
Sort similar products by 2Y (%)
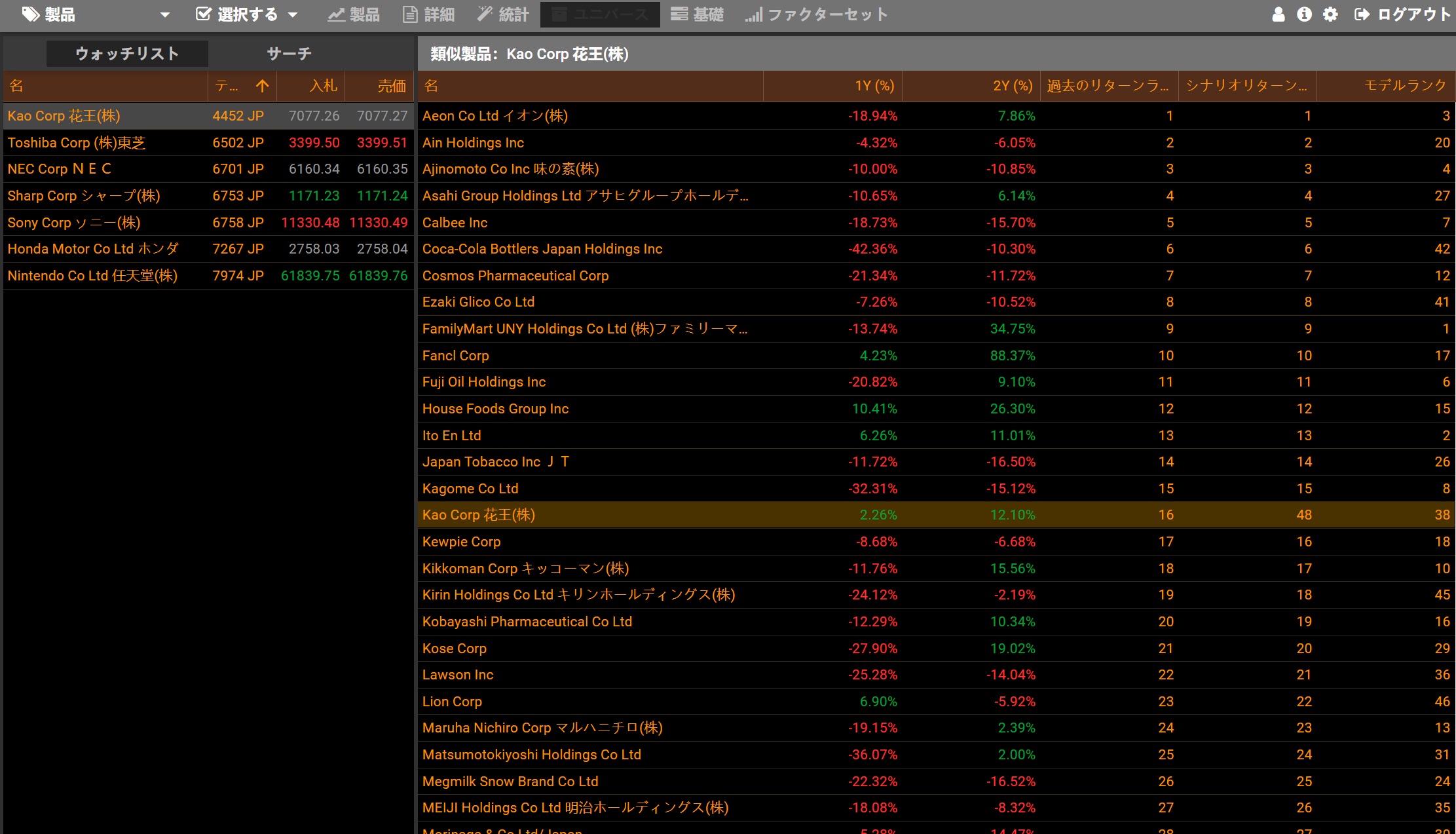(x=971, y=86)
